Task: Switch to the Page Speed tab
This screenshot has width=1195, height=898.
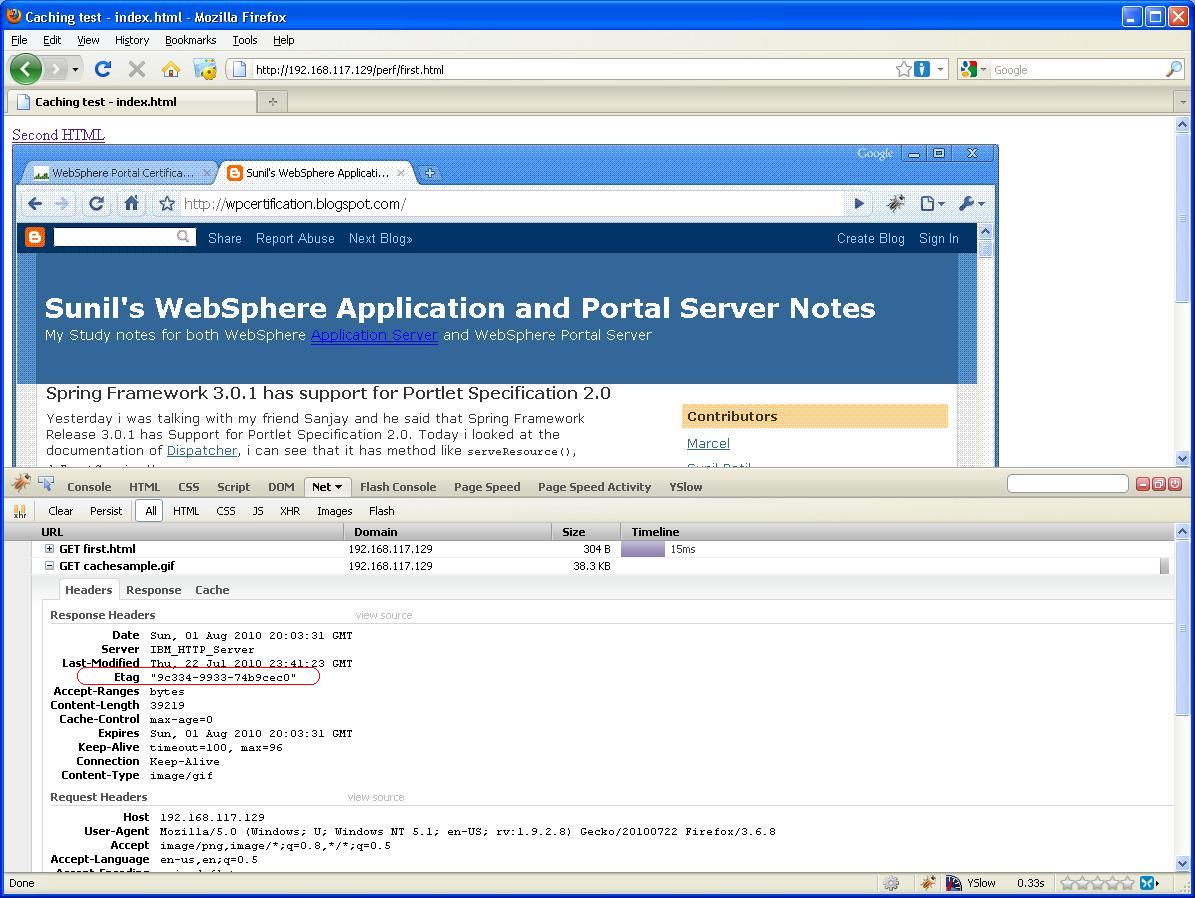Action: coord(487,487)
